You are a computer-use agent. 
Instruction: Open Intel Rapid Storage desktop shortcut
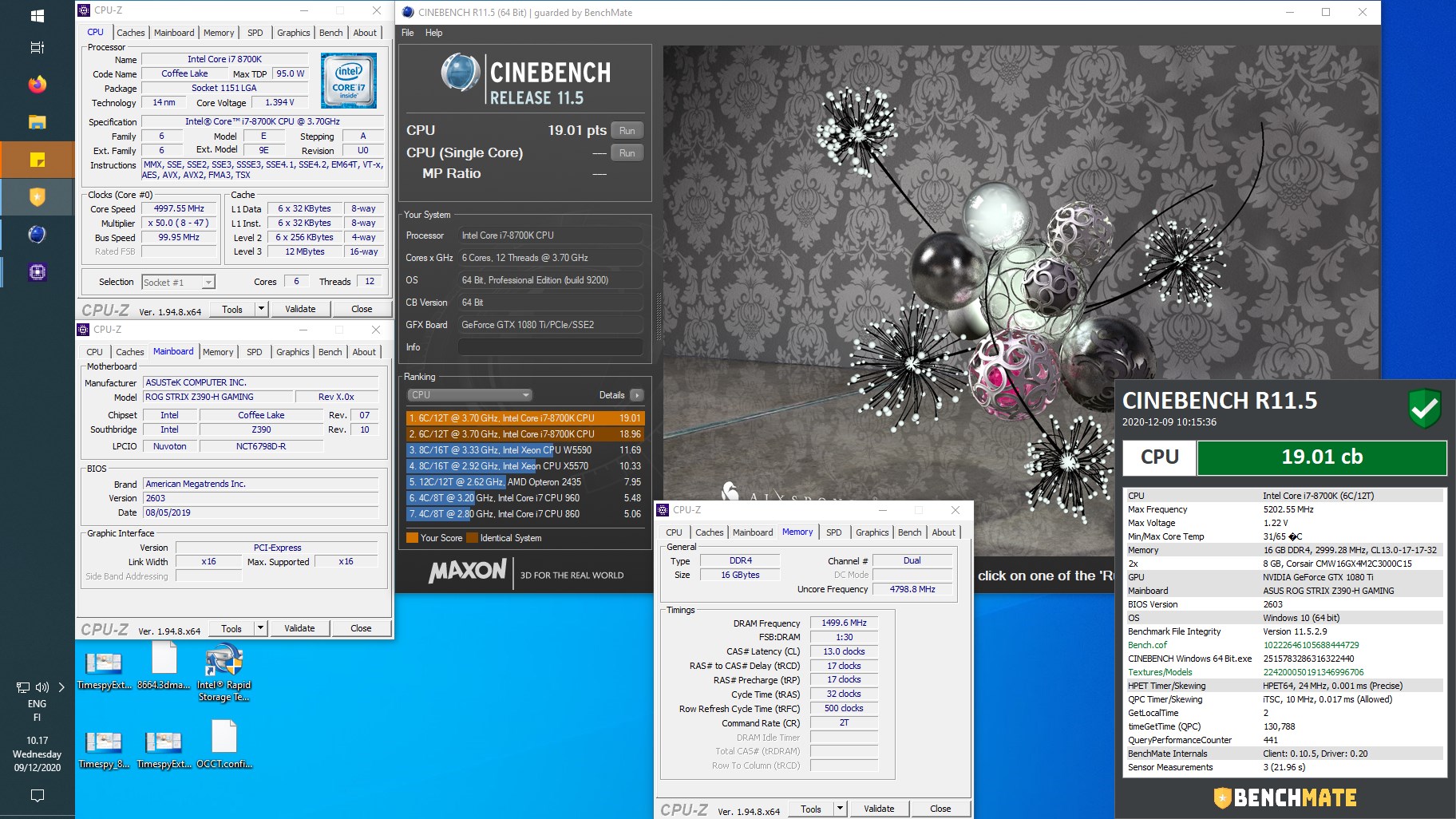coord(224,673)
